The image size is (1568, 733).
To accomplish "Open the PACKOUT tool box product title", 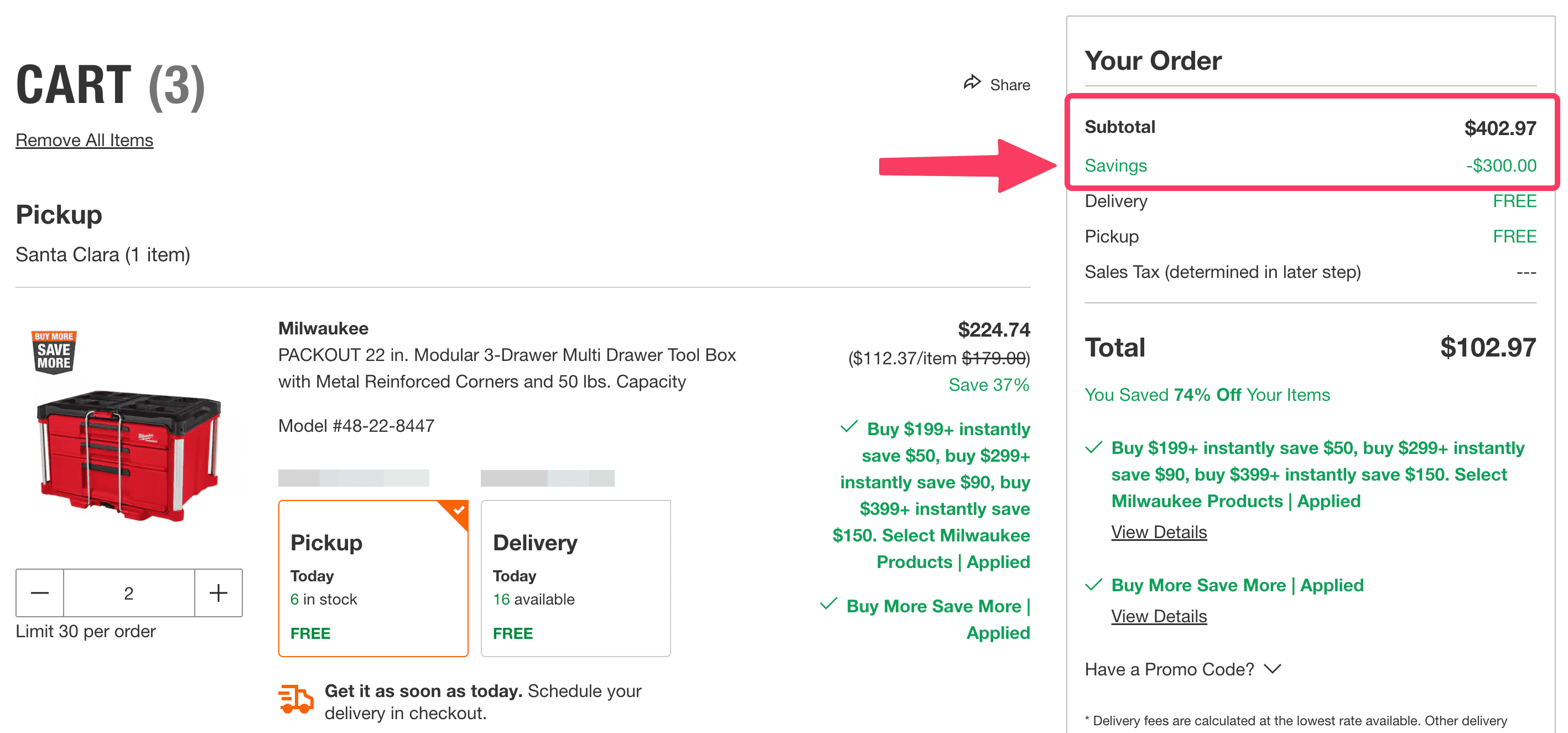I will click(x=507, y=368).
